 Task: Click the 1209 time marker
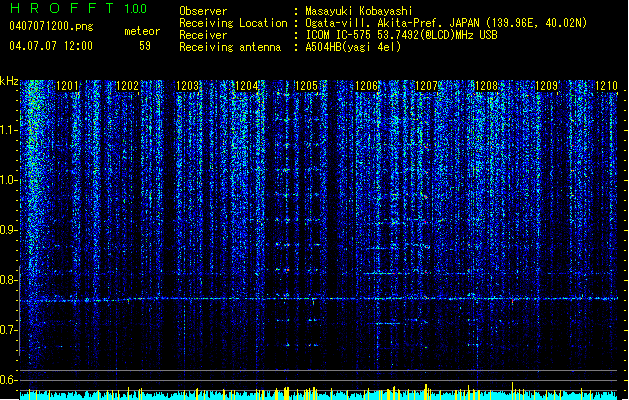click(547, 86)
